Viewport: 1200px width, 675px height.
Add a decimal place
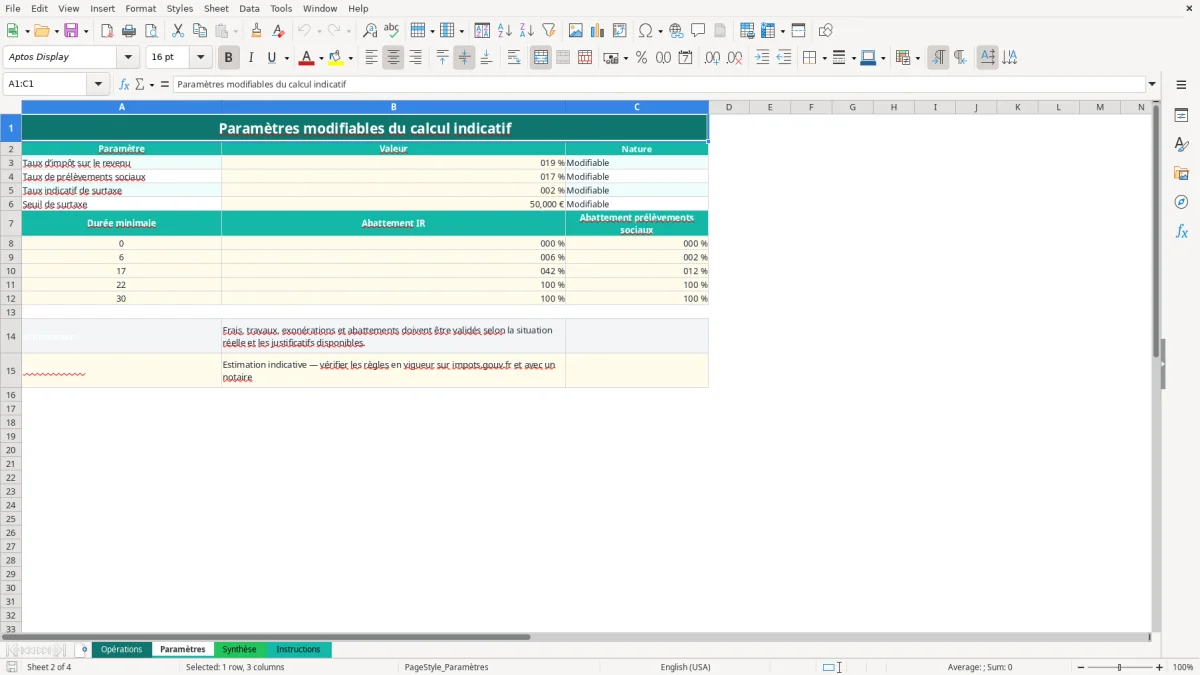point(712,58)
